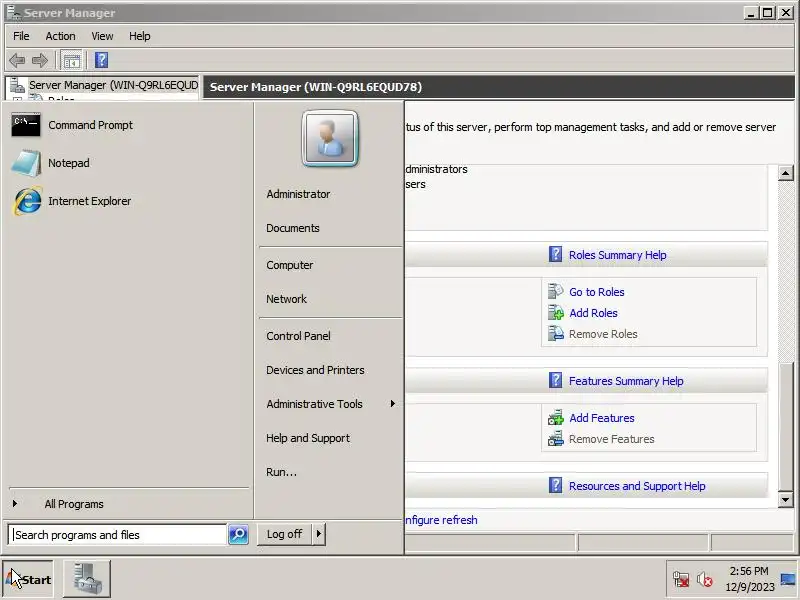
Task: Open the View menu
Action: click(x=102, y=36)
